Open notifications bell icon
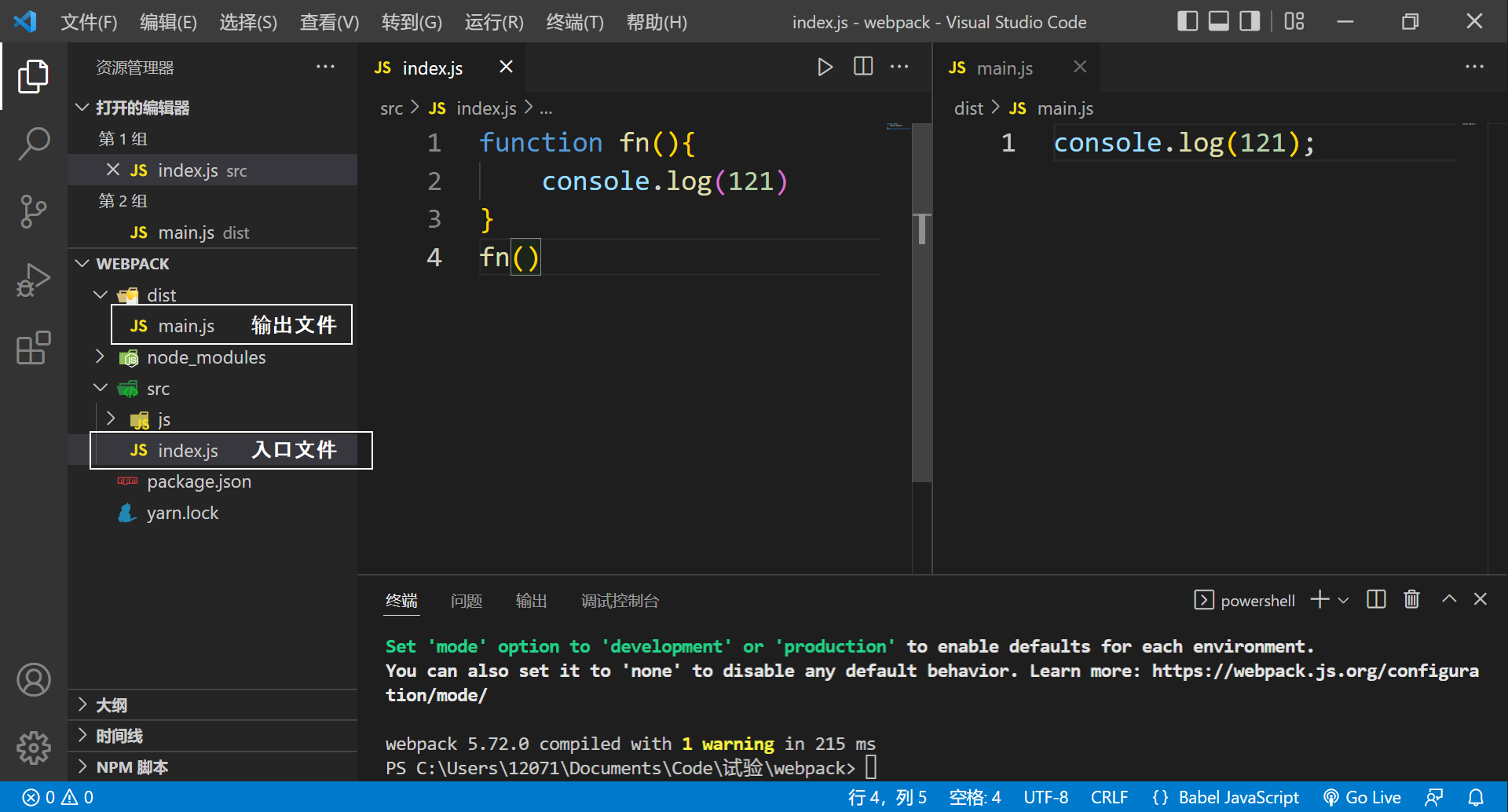The width and height of the screenshot is (1508, 812). click(x=1476, y=797)
